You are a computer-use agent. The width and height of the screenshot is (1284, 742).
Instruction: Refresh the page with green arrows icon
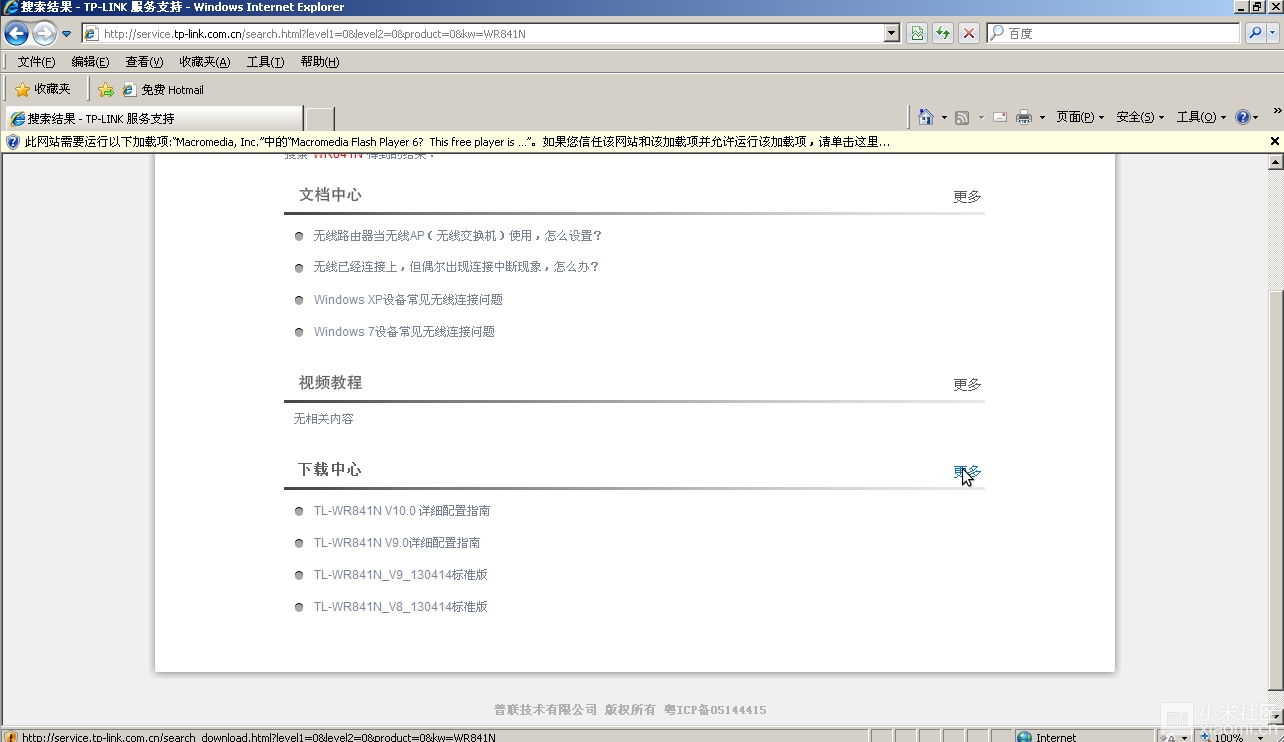(x=943, y=33)
